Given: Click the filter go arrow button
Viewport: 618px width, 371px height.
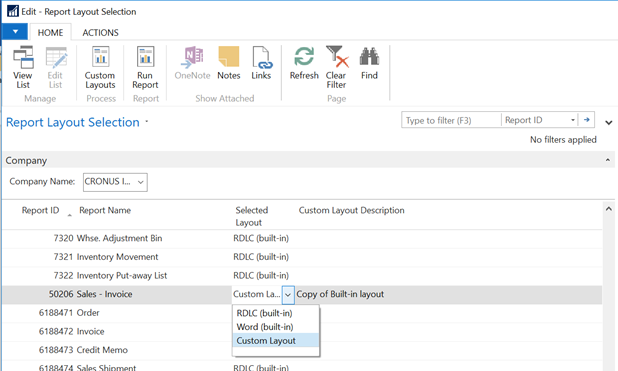Looking at the screenshot, I should pos(586,120).
